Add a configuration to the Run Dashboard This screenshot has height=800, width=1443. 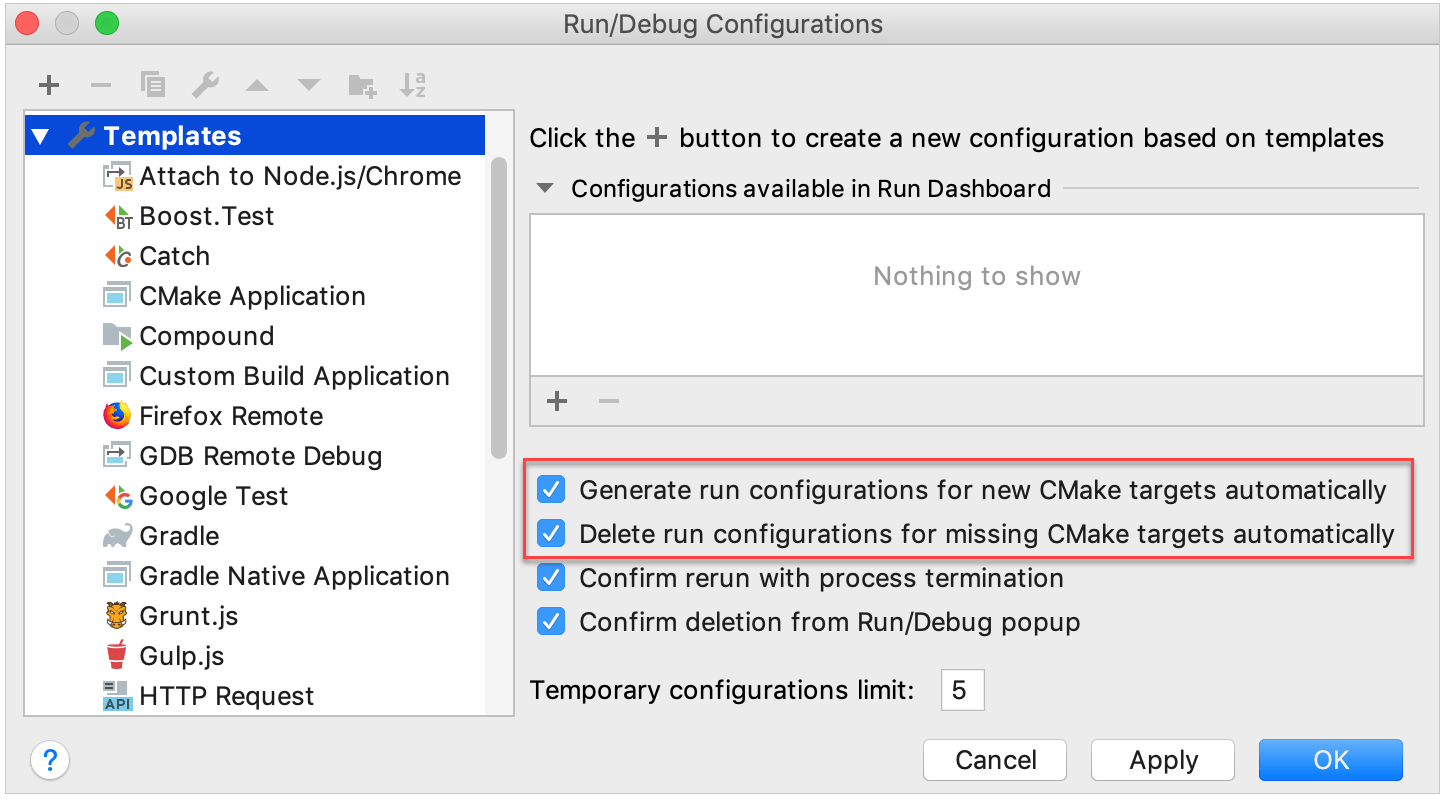click(556, 401)
